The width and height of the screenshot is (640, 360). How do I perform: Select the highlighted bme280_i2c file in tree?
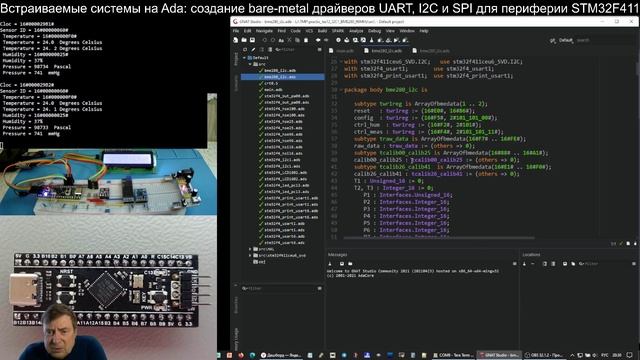point(282,77)
